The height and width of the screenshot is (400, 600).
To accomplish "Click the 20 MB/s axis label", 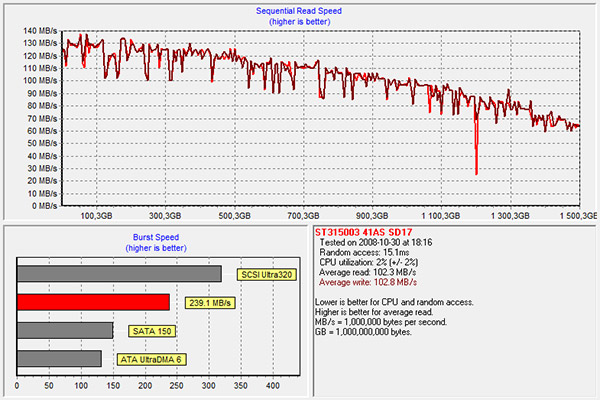I will point(42,181).
